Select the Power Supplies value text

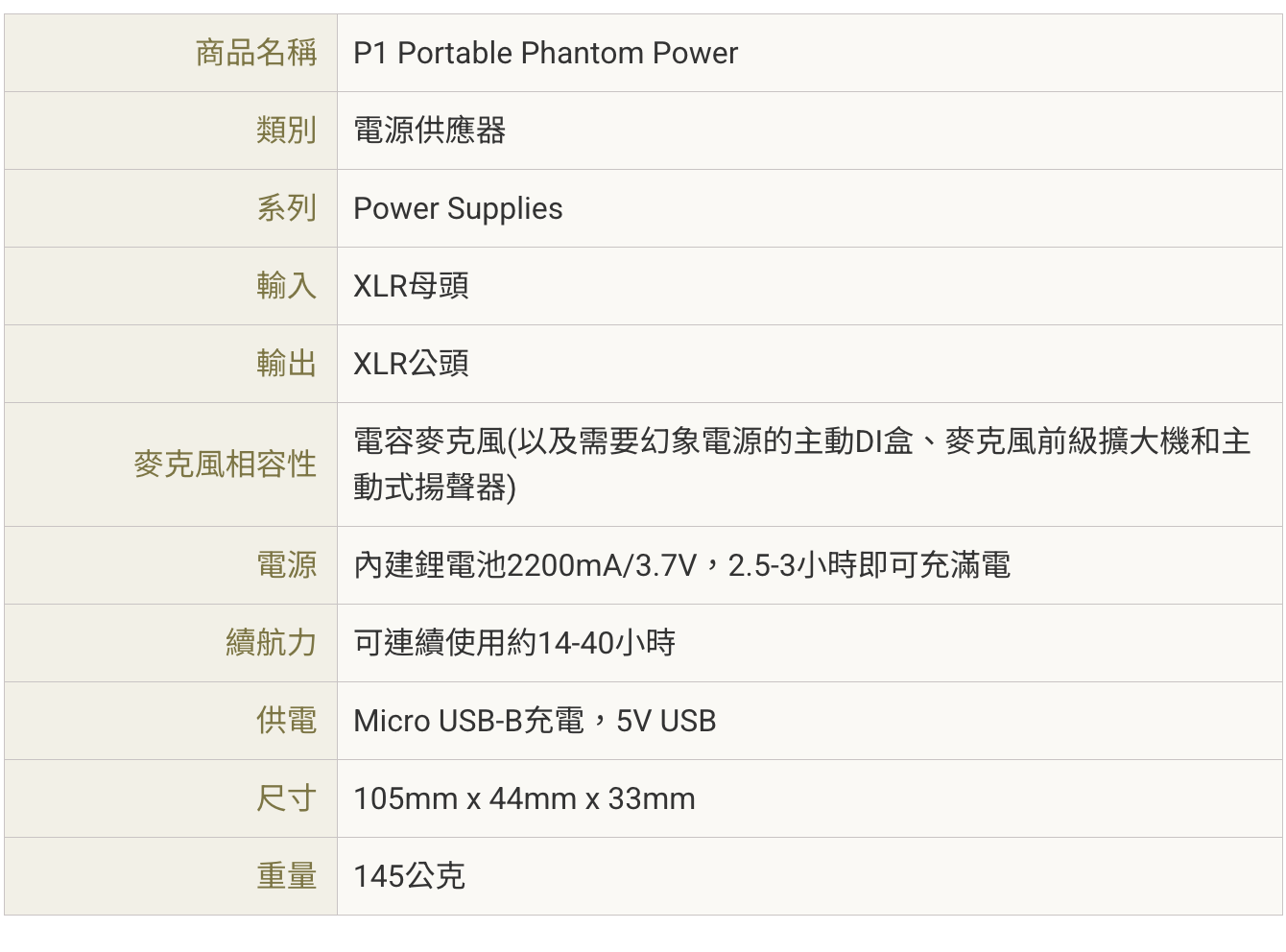click(x=458, y=208)
